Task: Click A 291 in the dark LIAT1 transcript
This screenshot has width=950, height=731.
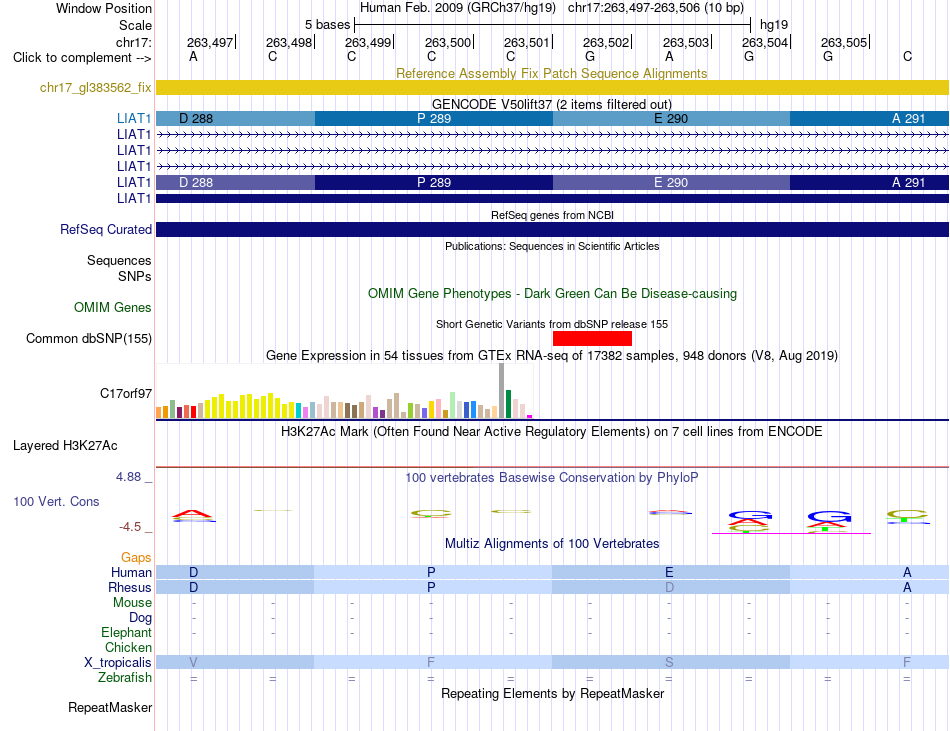Action: click(869, 182)
